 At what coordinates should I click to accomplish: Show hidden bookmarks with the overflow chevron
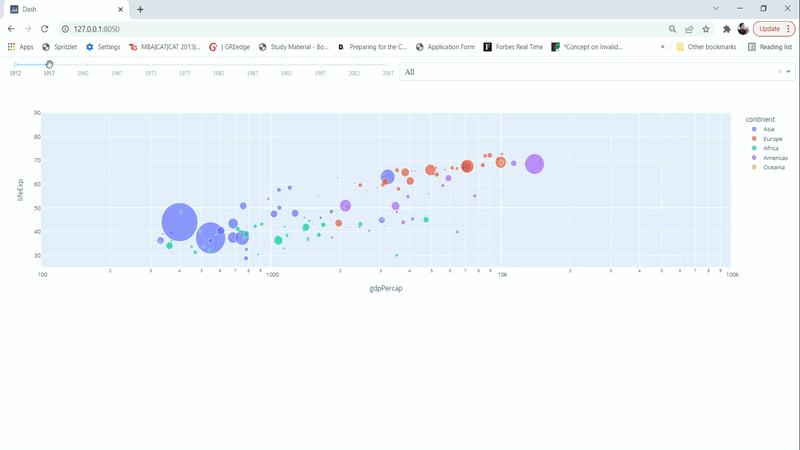662,47
